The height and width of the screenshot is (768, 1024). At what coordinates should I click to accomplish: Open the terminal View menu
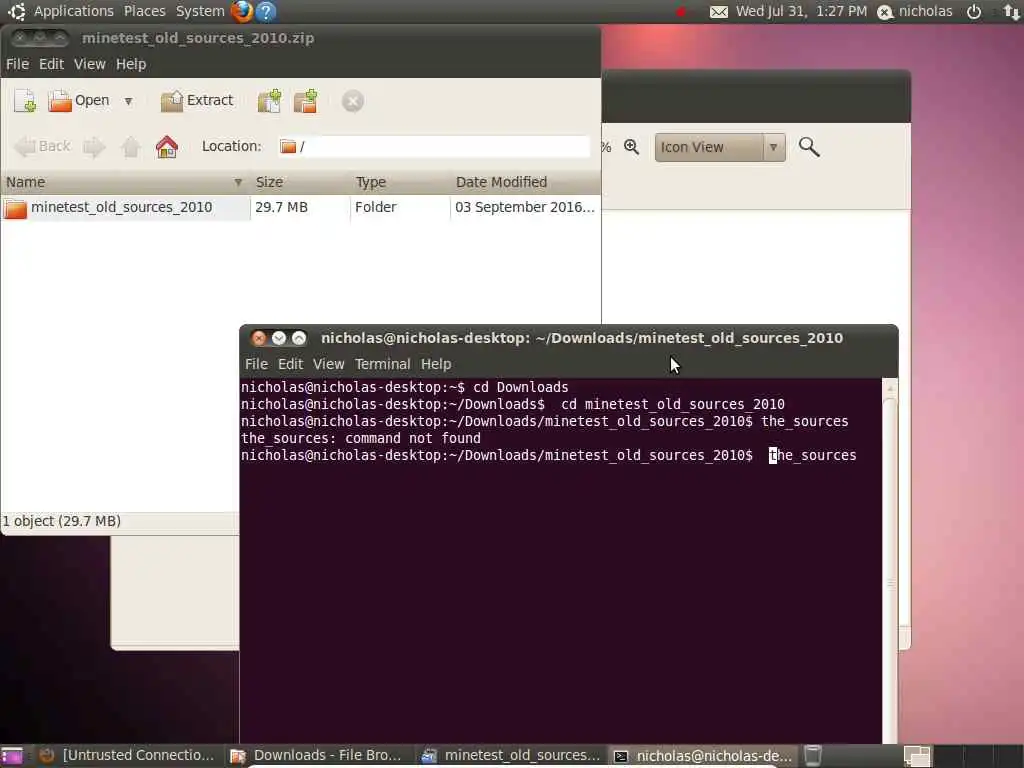pyautogui.click(x=328, y=364)
